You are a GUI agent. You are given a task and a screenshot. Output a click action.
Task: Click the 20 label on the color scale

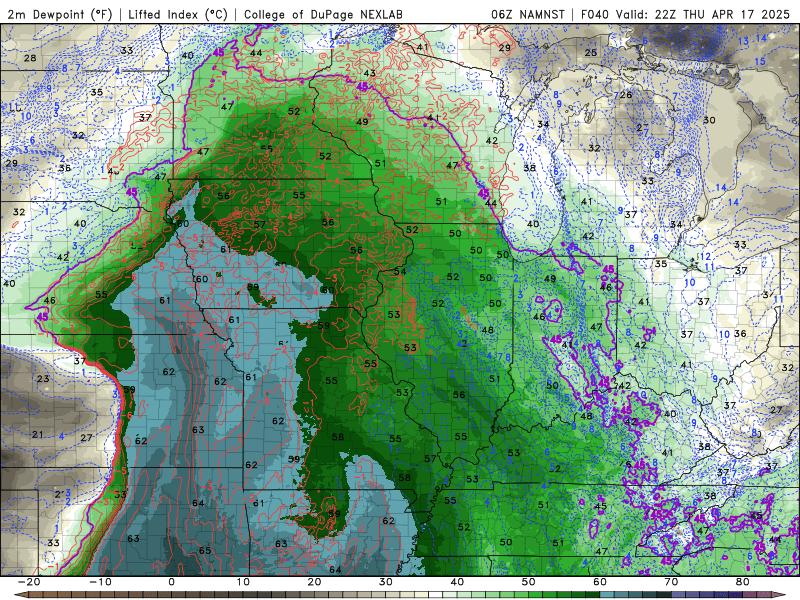pos(314,582)
